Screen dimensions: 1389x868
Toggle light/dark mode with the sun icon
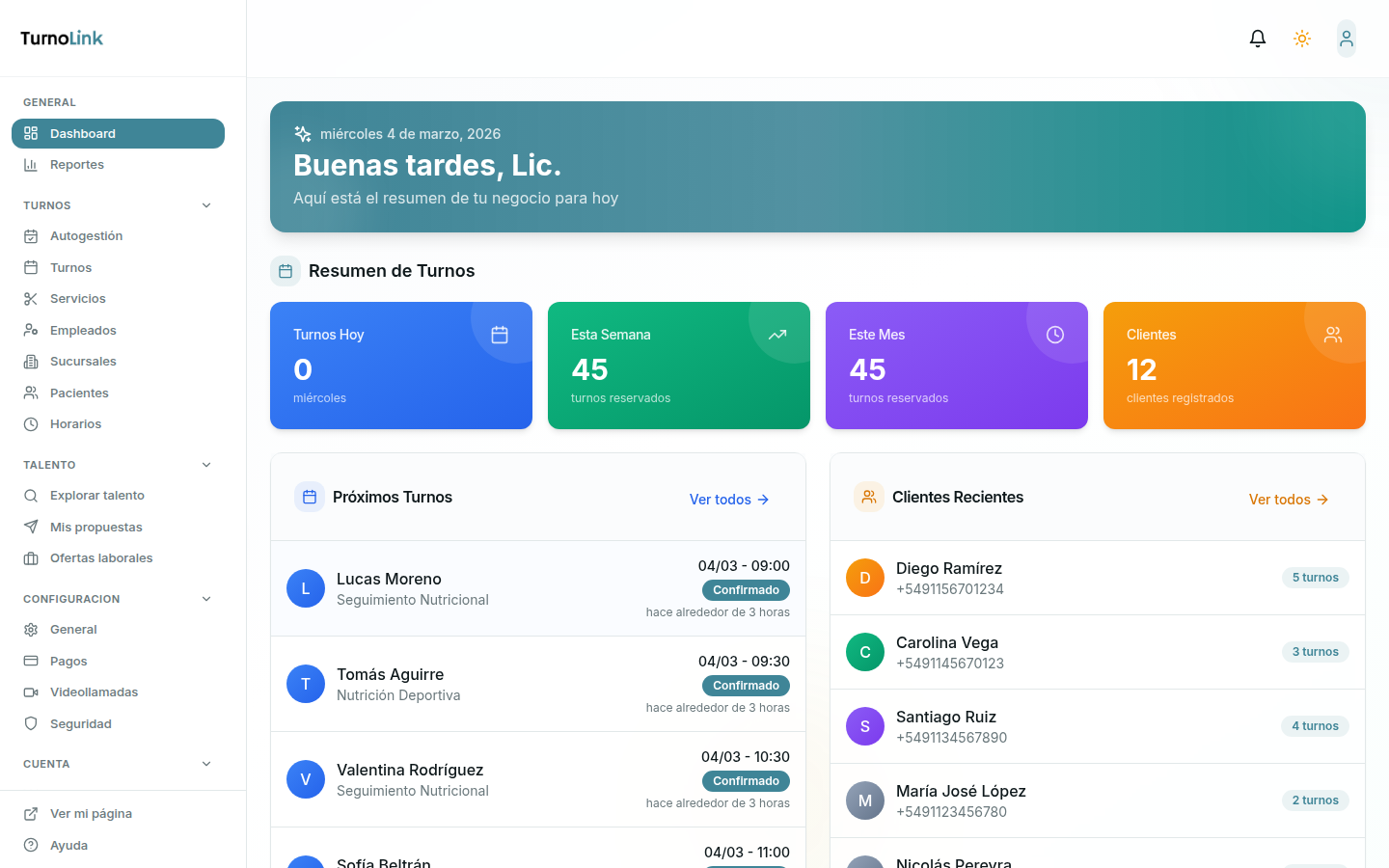point(1301,38)
